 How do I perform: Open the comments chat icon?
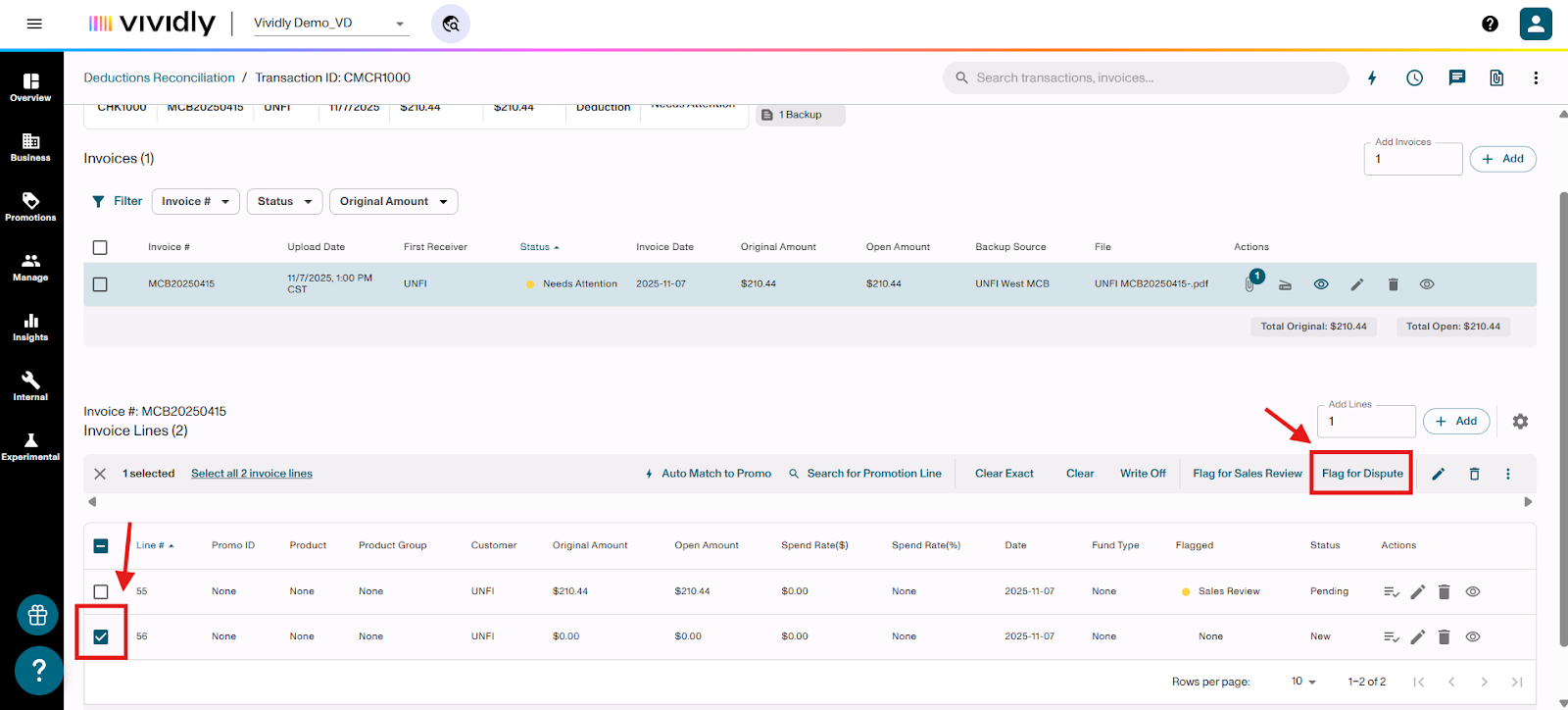click(x=1457, y=78)
